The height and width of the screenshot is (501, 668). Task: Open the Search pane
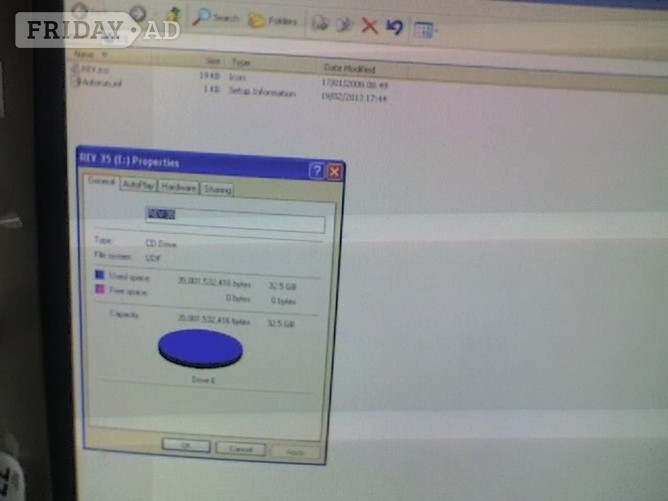click(x=216, y=18)
